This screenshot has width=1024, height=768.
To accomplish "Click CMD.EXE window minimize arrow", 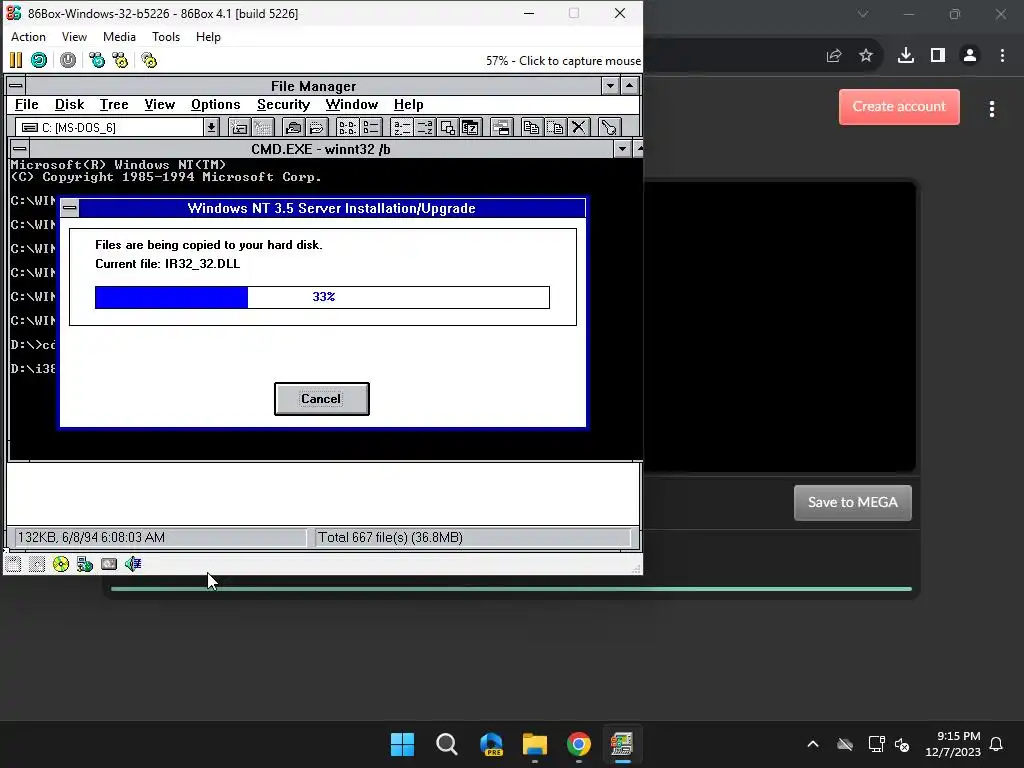I will tap(622, 149).
